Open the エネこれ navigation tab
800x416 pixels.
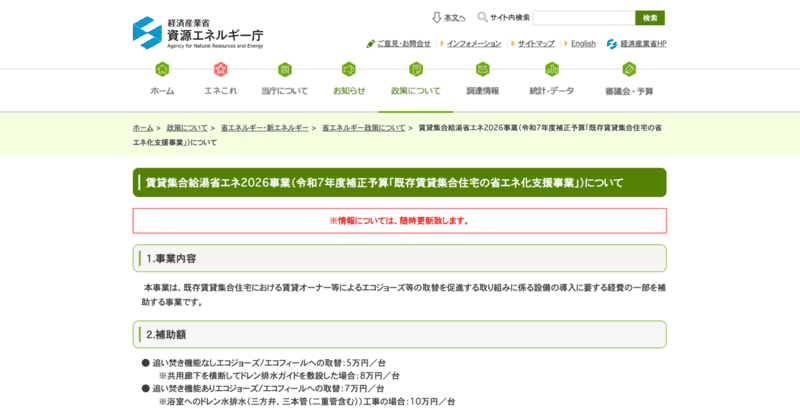[x=220, y=91]
